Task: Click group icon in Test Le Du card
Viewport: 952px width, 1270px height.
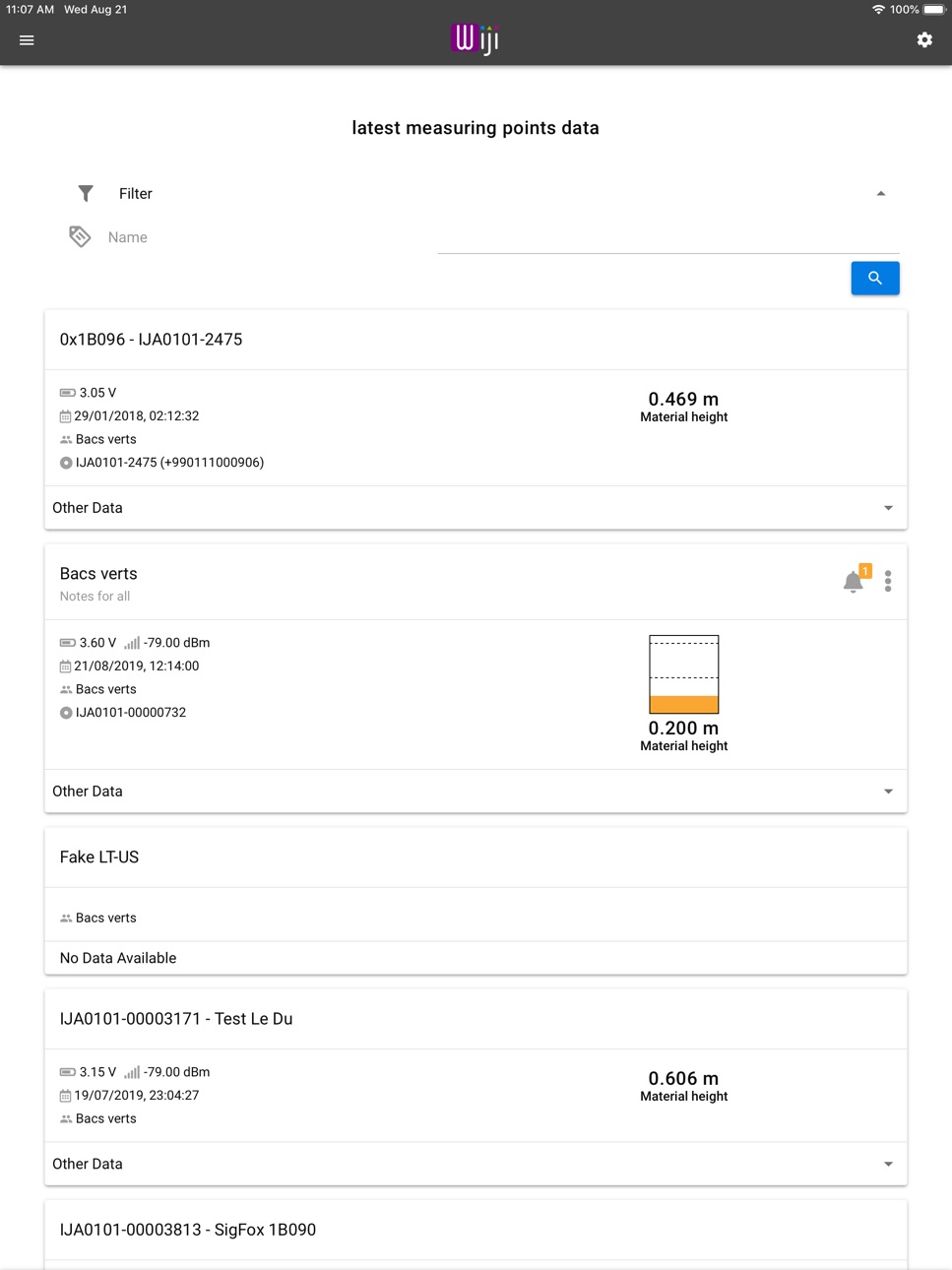Action: (x=66, y=1119)
